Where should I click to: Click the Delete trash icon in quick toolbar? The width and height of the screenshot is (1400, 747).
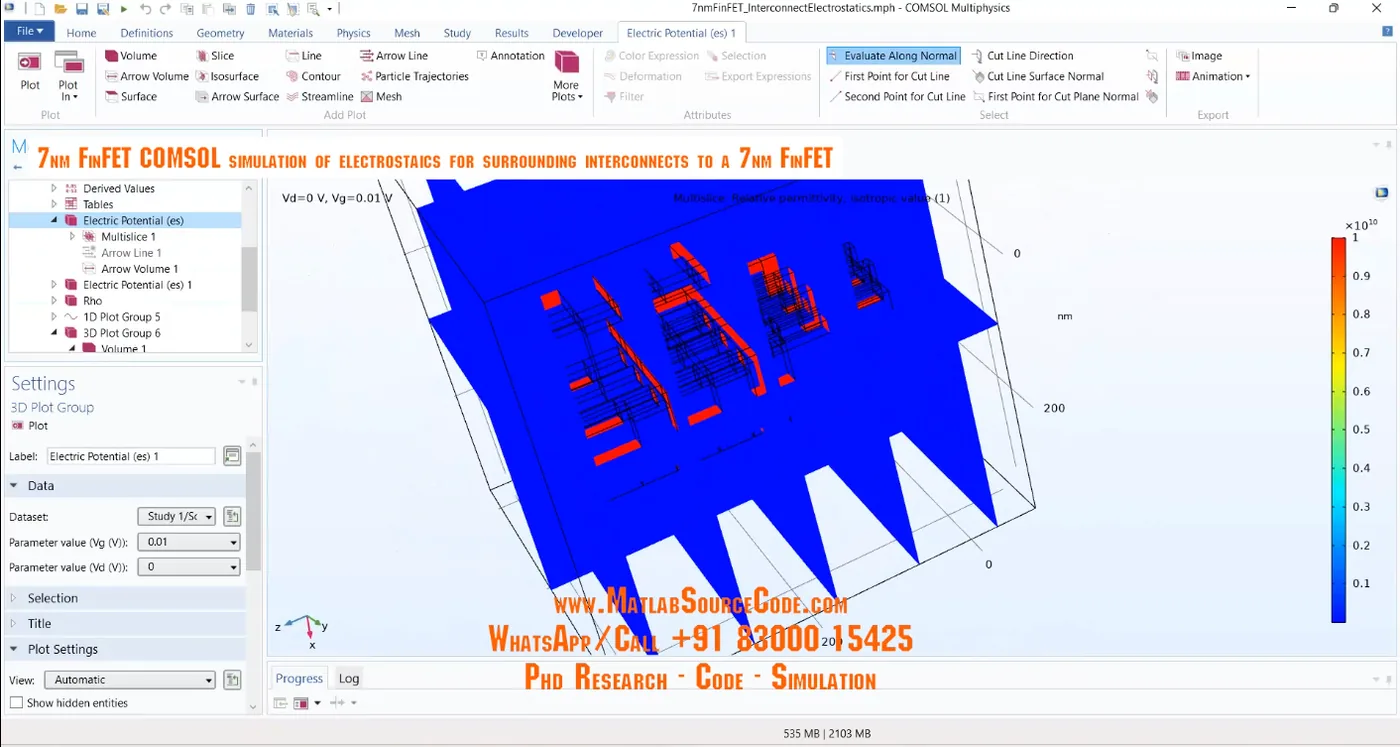point(250,9)
